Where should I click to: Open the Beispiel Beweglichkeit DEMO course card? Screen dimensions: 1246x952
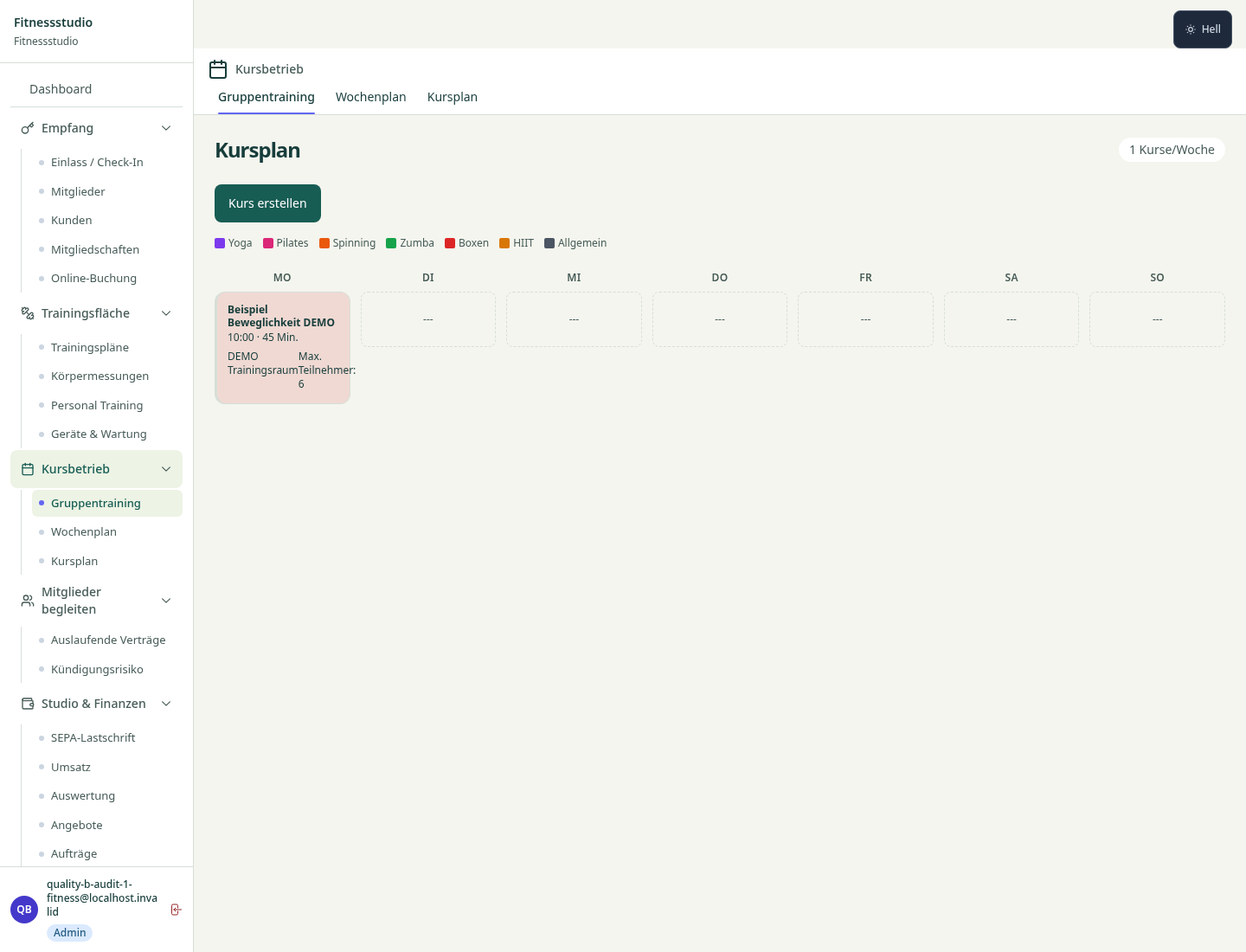[x=282, y=348]
